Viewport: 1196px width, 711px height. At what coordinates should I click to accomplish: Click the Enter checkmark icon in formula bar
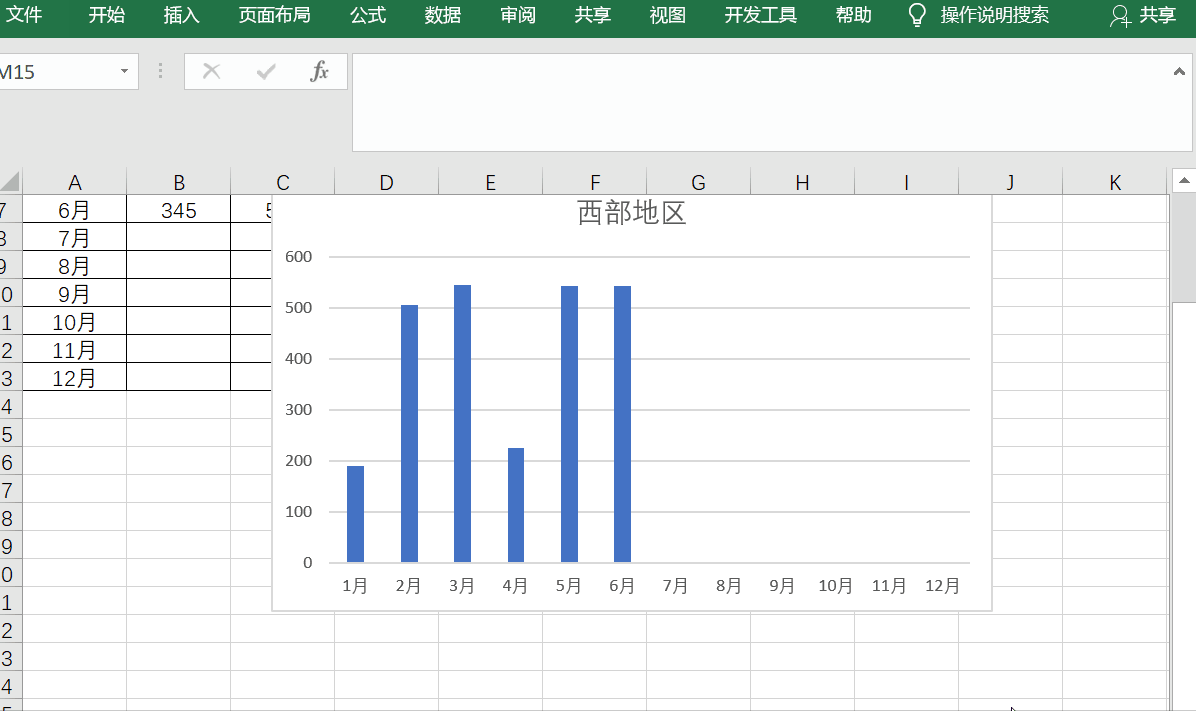(x=266, y=71)
